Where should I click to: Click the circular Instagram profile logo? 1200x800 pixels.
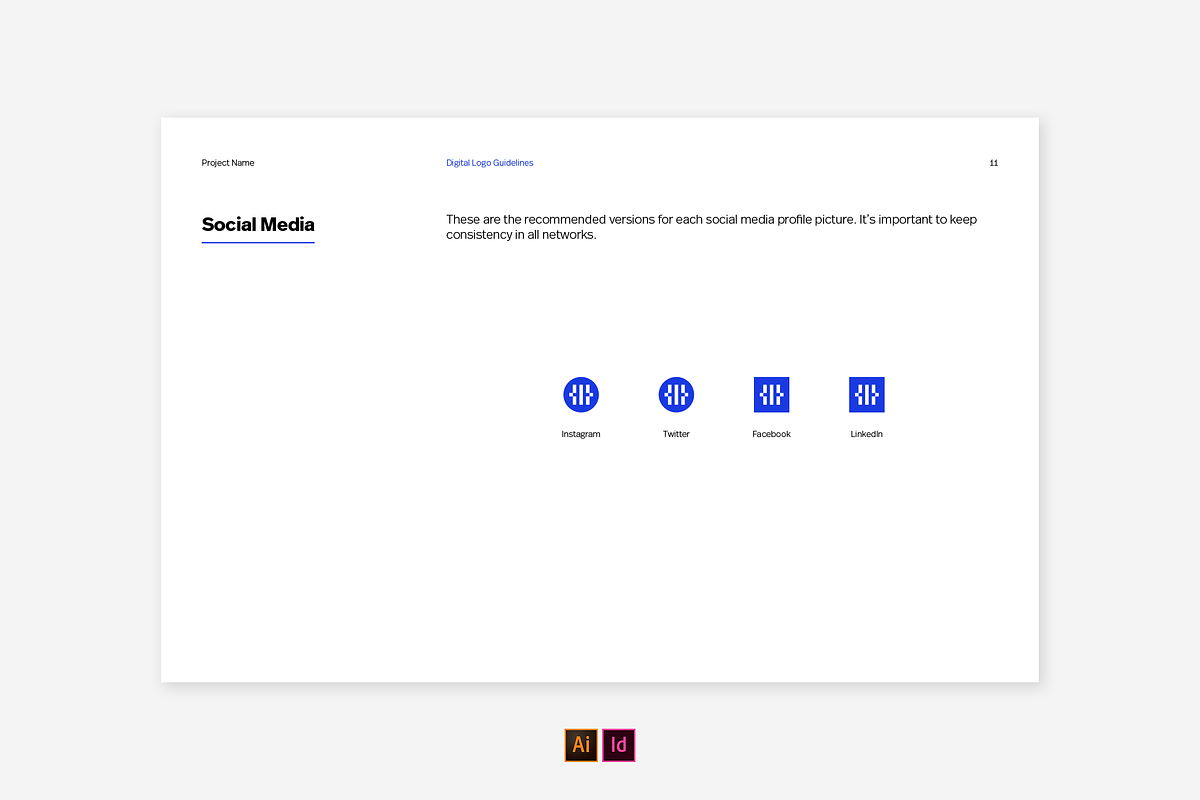(x=580, y=395)
